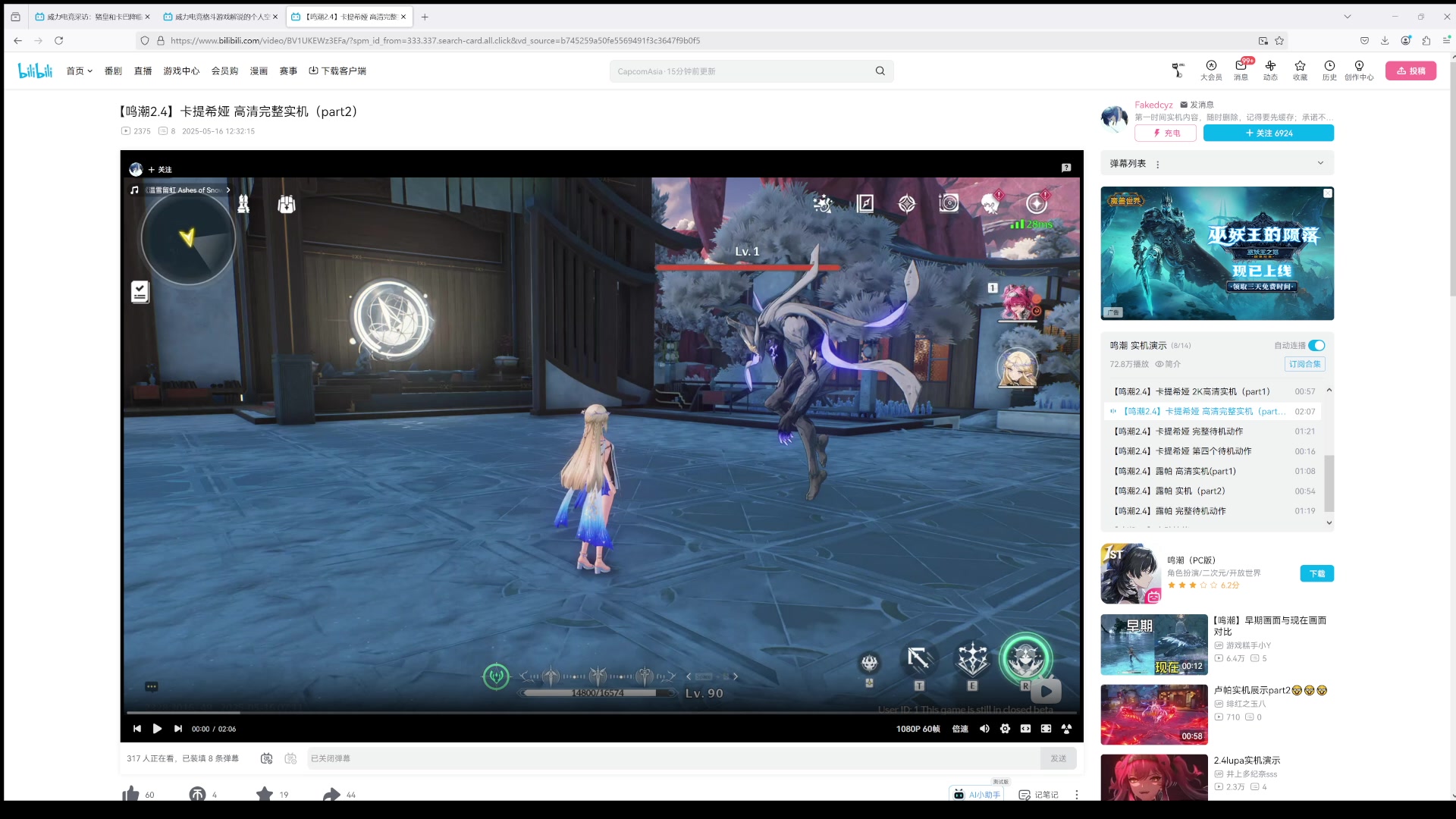Image resolution: width=1456 pixels, height=819 pixels.
Task: Open new browser tab with plus
Action: point(425,17)
